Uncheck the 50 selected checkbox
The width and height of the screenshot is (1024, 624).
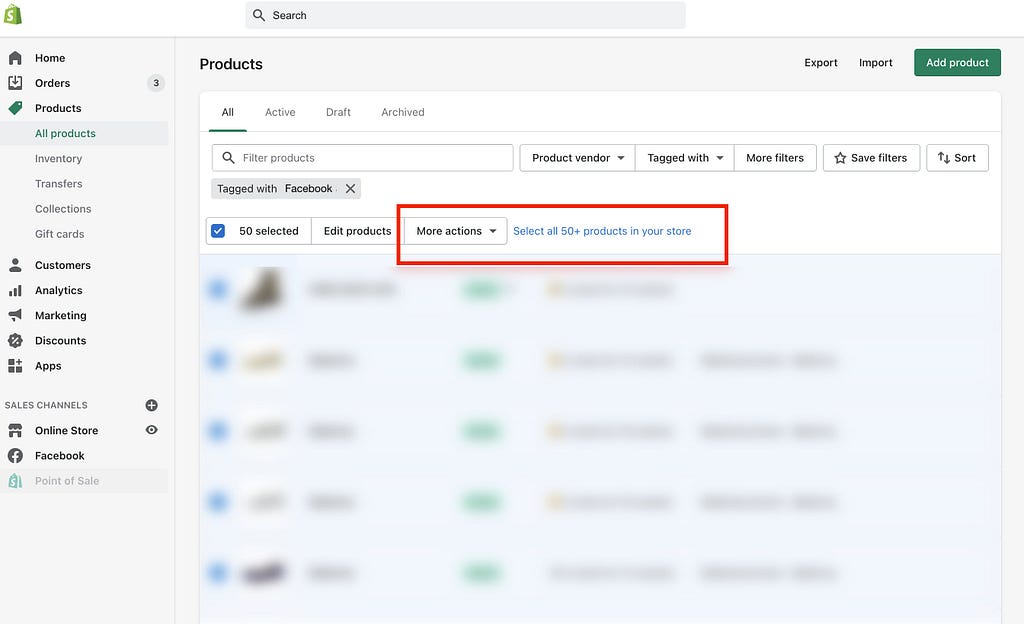pos(218,231)
